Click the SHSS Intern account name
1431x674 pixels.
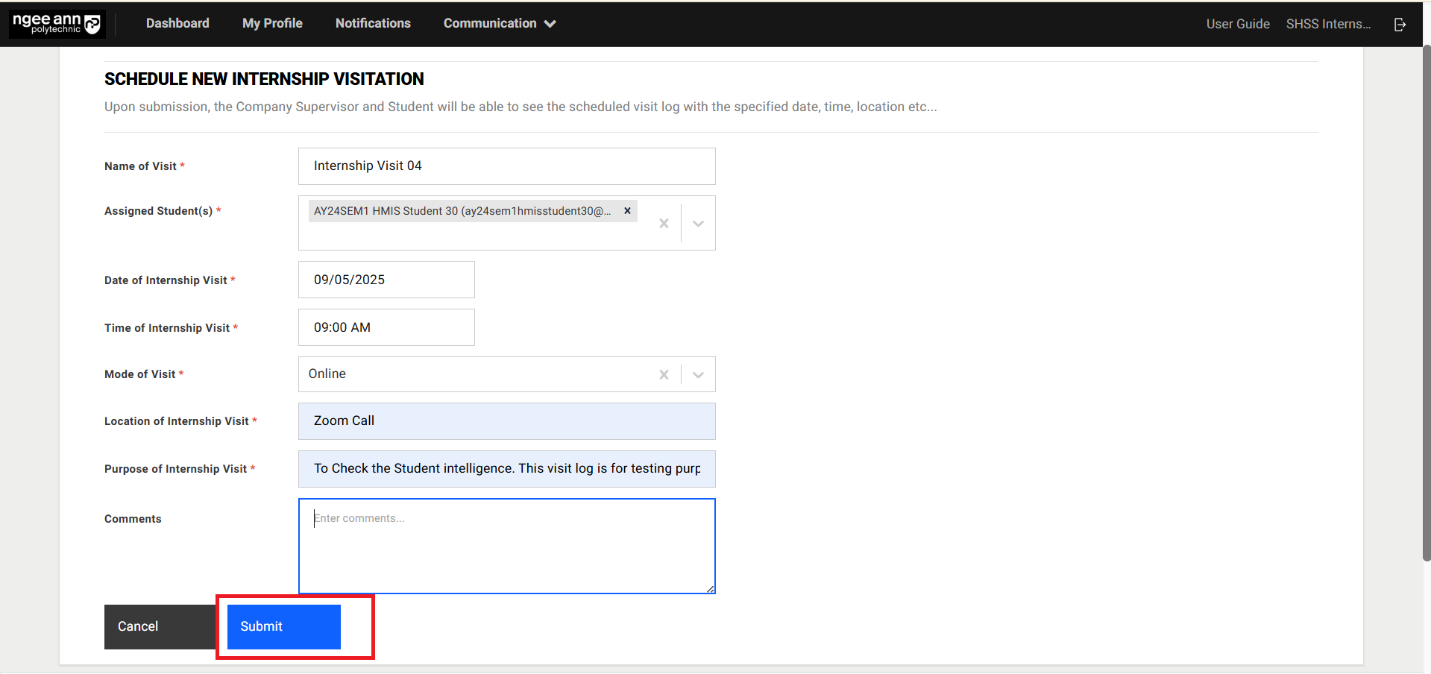pyautogui.click(x=1328, y=24)
